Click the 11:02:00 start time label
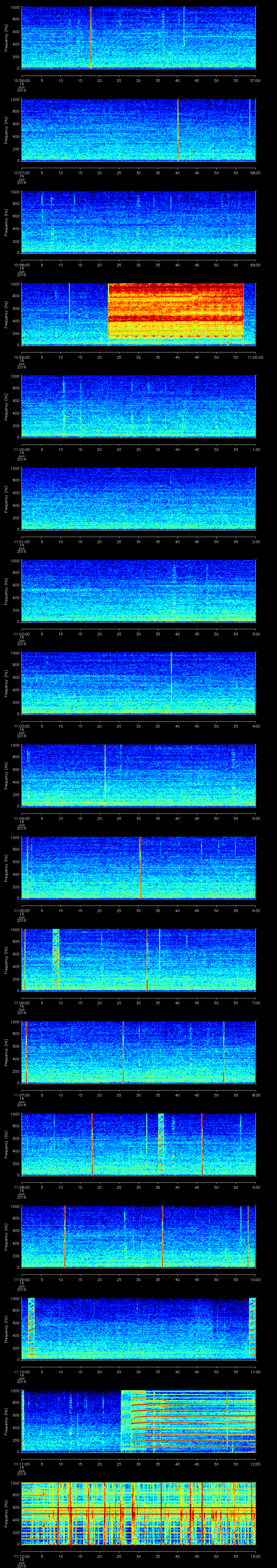The image size is (277, 1568). pos(21,634)
